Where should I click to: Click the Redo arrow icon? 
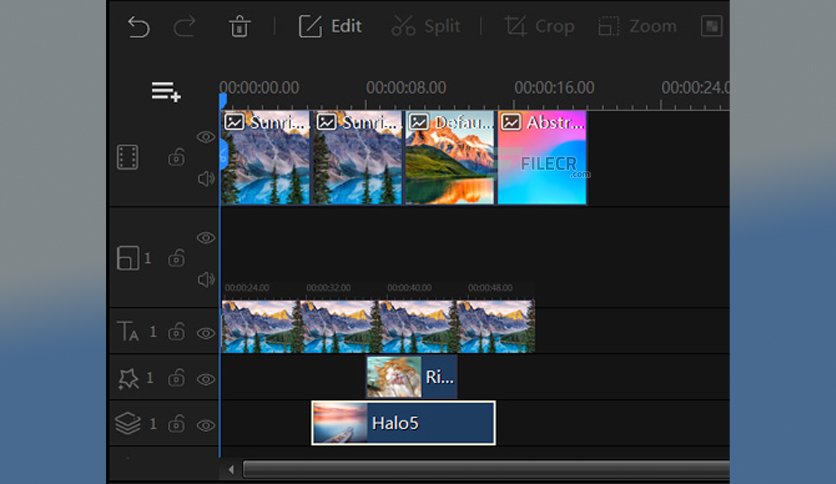(184, 27)
